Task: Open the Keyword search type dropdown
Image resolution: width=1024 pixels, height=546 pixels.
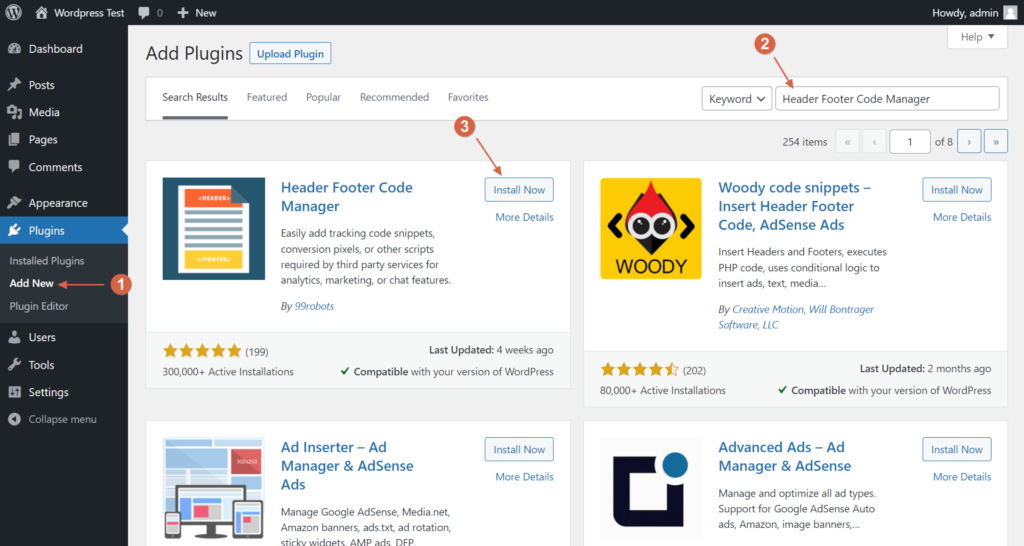Action: coord(737,99)
